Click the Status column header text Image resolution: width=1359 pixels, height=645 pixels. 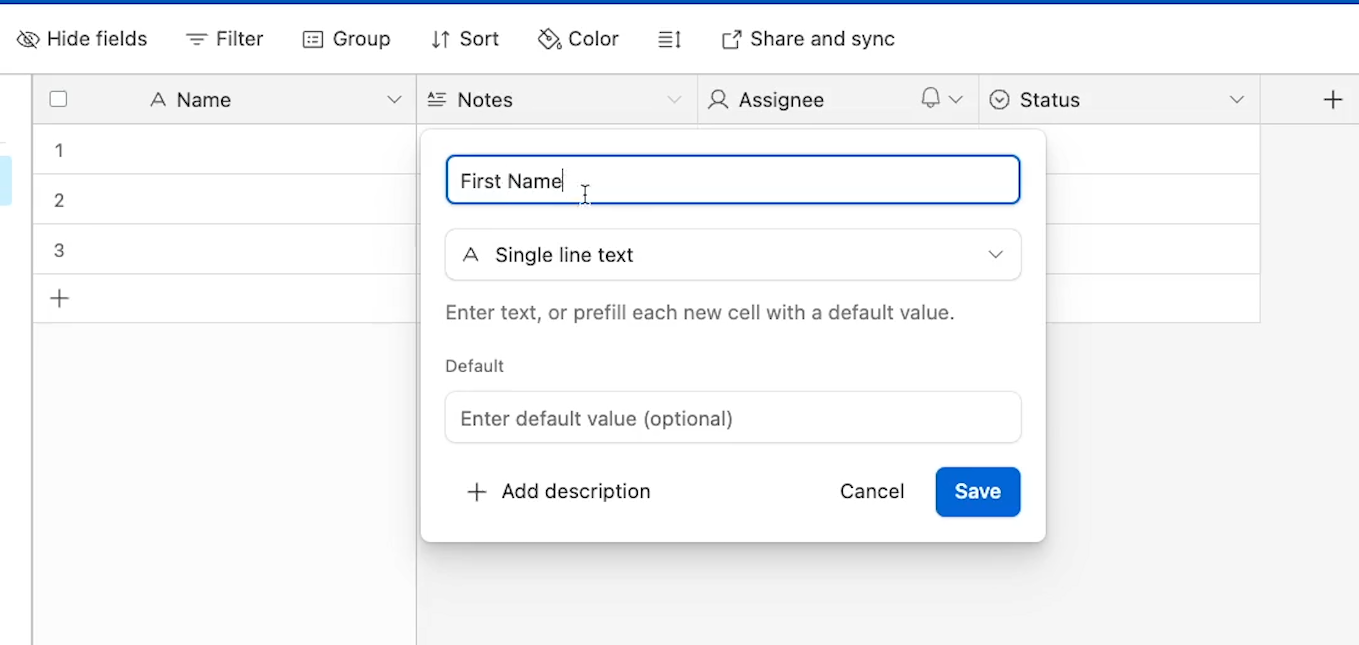[x=1050, y=100]
